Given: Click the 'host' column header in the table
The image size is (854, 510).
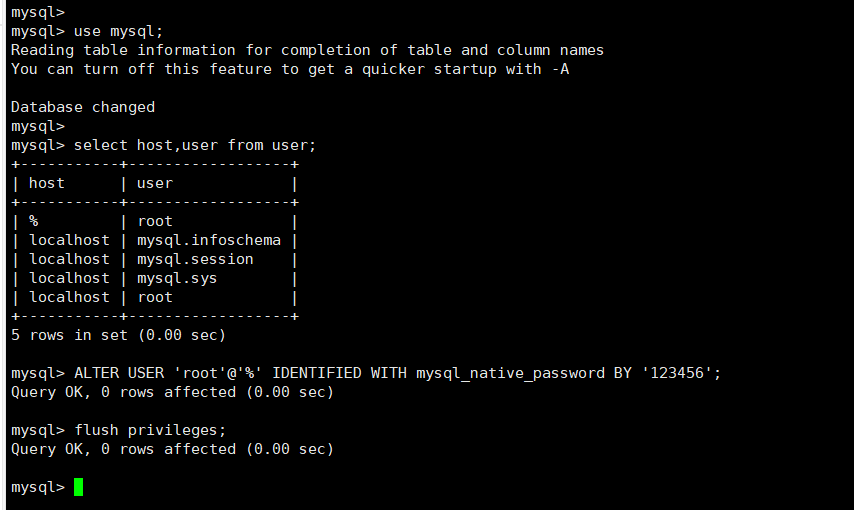Looking at the screenshot, I should pyautogui.click(x=47, y=183).
